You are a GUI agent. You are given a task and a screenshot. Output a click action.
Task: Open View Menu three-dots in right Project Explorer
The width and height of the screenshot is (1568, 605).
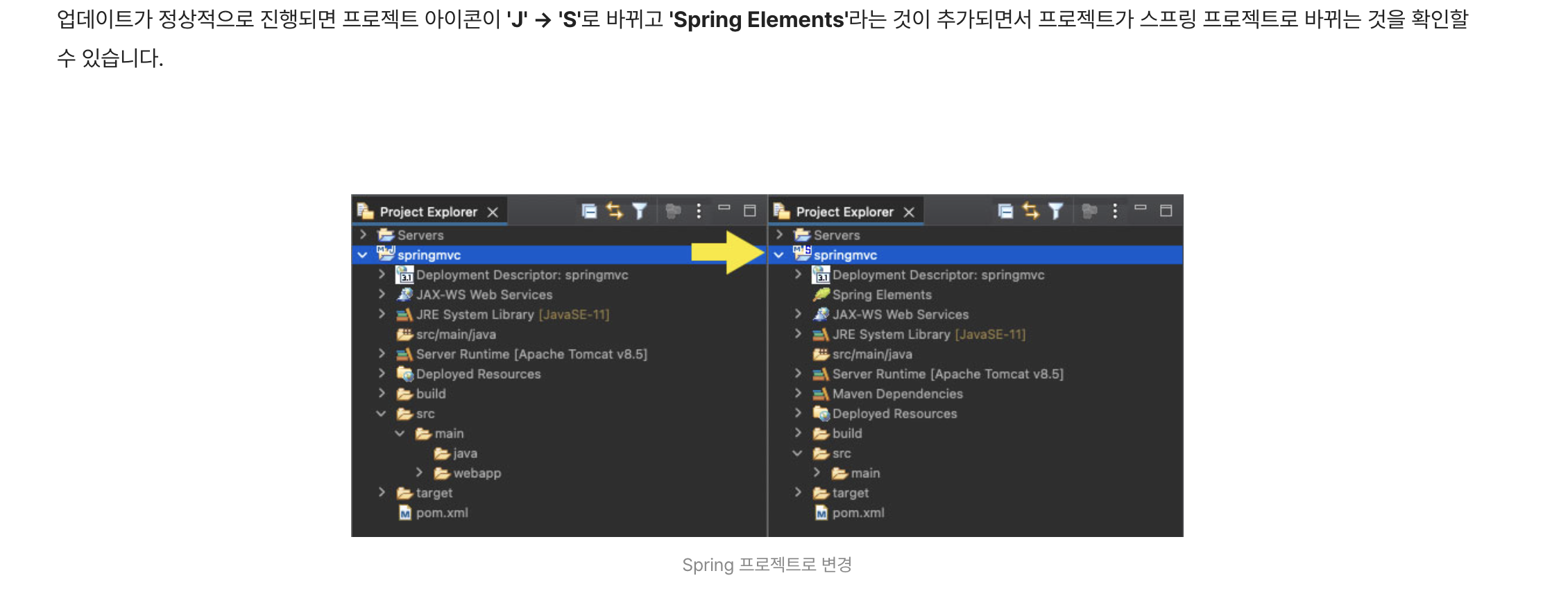1115,211
